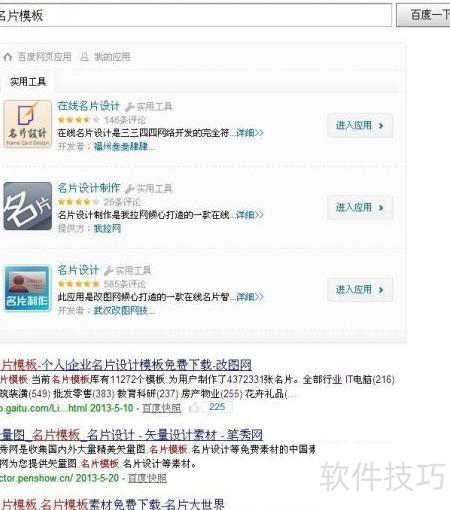Open the 改图网 名片模板 search result
Image resolution: width=450 pixels, height=510 pixels.
126,365
